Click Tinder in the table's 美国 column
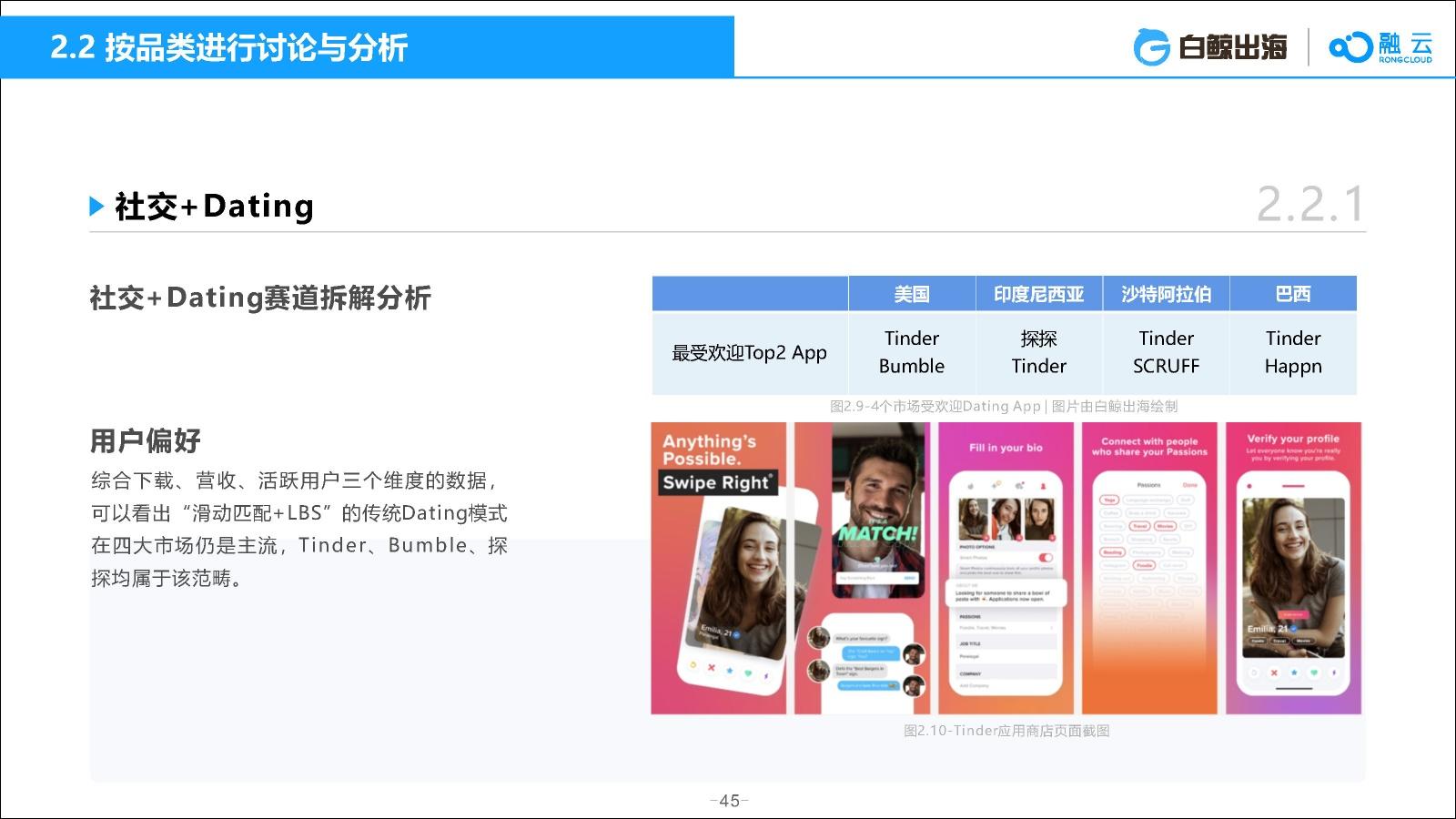This screenshot has height=819, width=1456. [x=912, y=339]
